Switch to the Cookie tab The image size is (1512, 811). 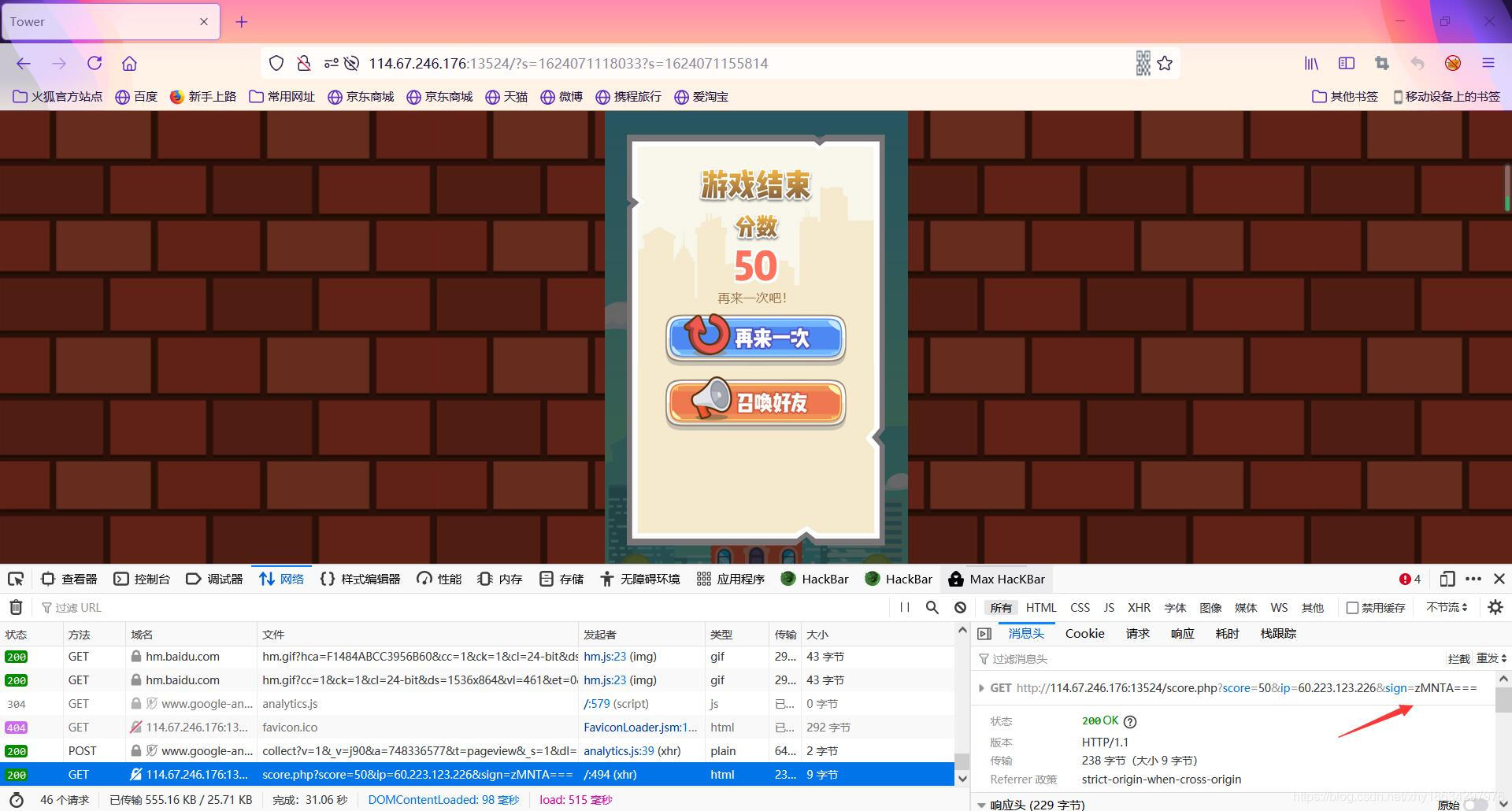tap(1084, 633)
